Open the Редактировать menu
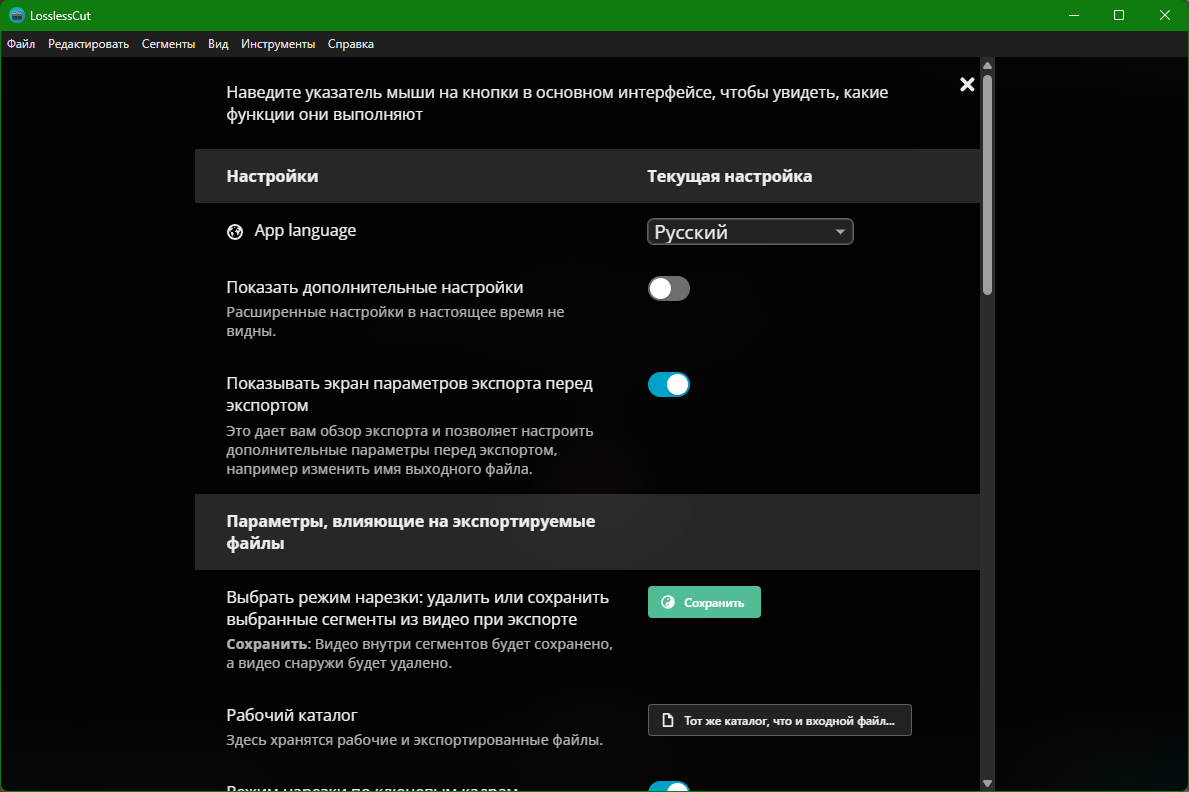Viewport: 1189px width, 792px height. tap(88, 44)
